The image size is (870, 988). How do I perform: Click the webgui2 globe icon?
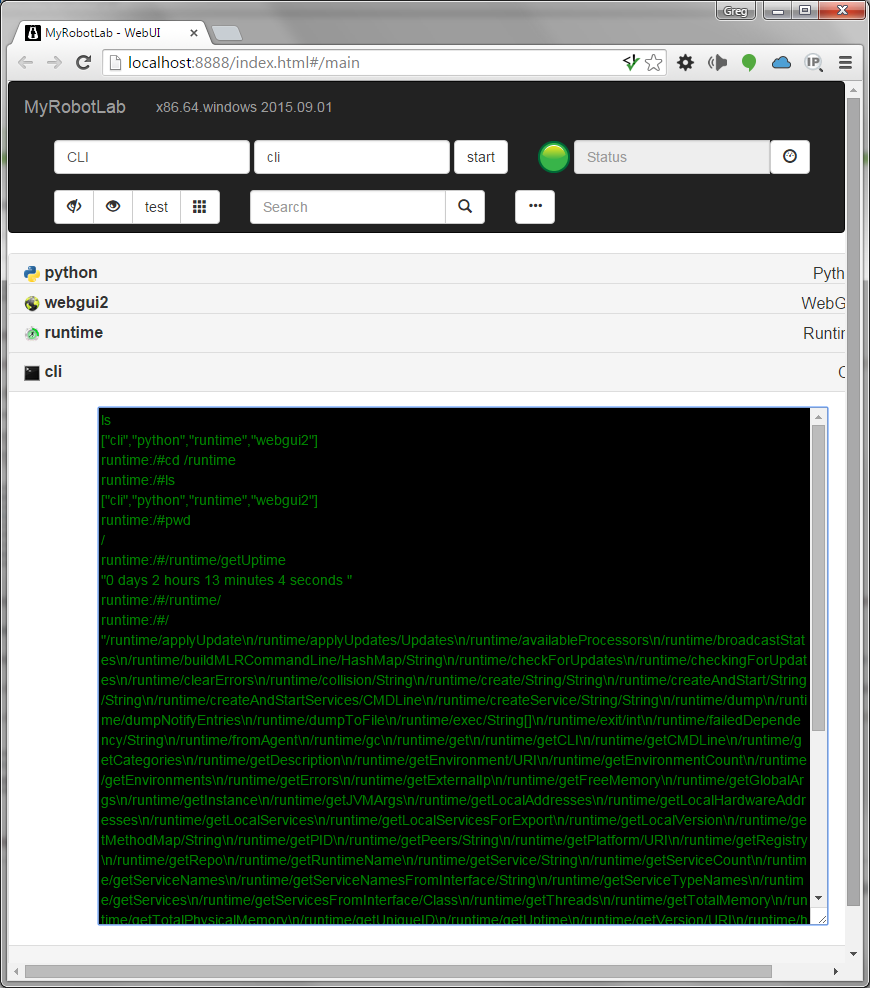pos(31,304)
